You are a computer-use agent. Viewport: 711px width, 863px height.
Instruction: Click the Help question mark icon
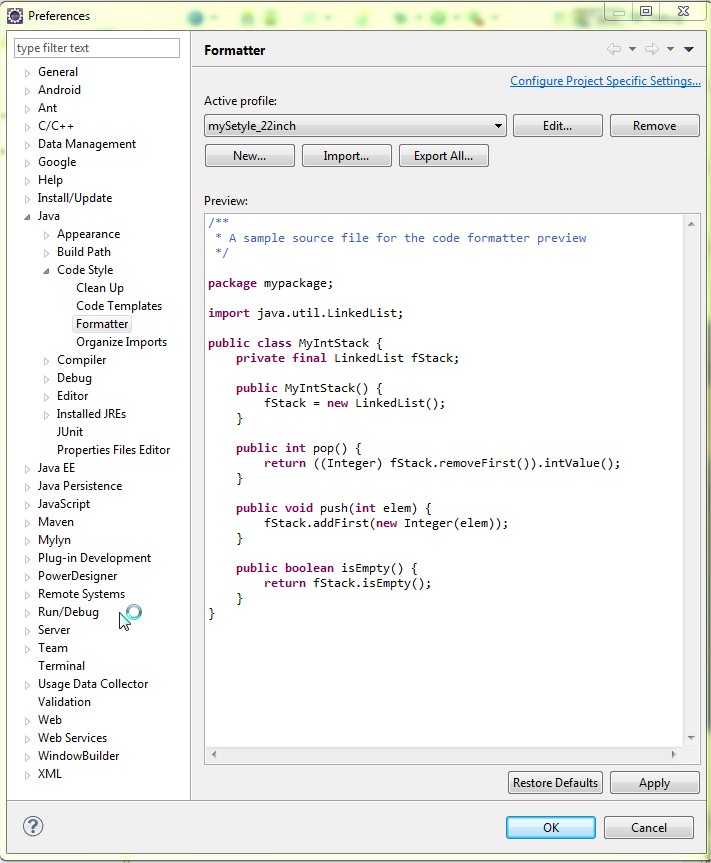click(x=33, y=826)
